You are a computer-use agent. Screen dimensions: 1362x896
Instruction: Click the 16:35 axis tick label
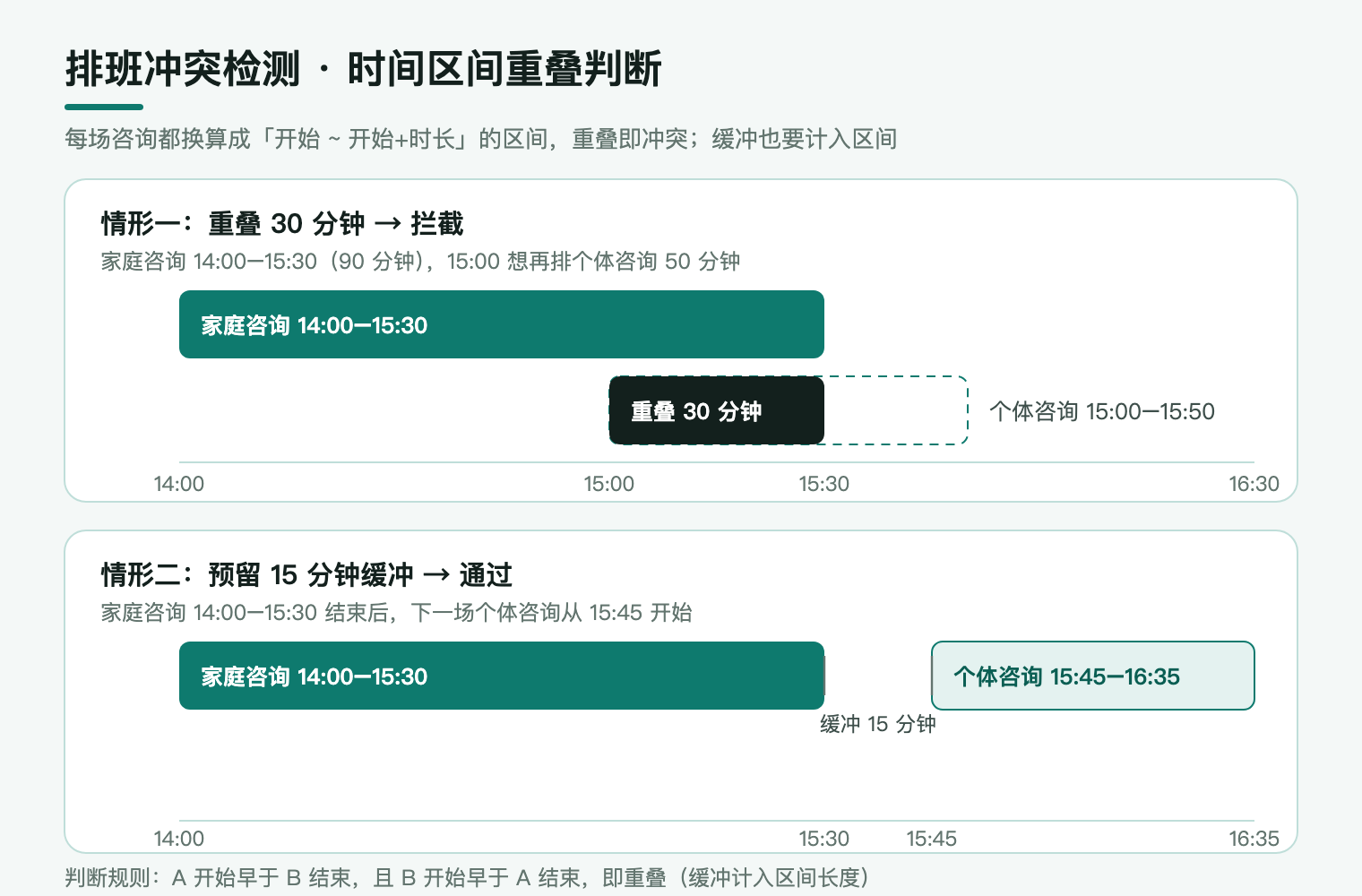click(x=1254, y=839)
